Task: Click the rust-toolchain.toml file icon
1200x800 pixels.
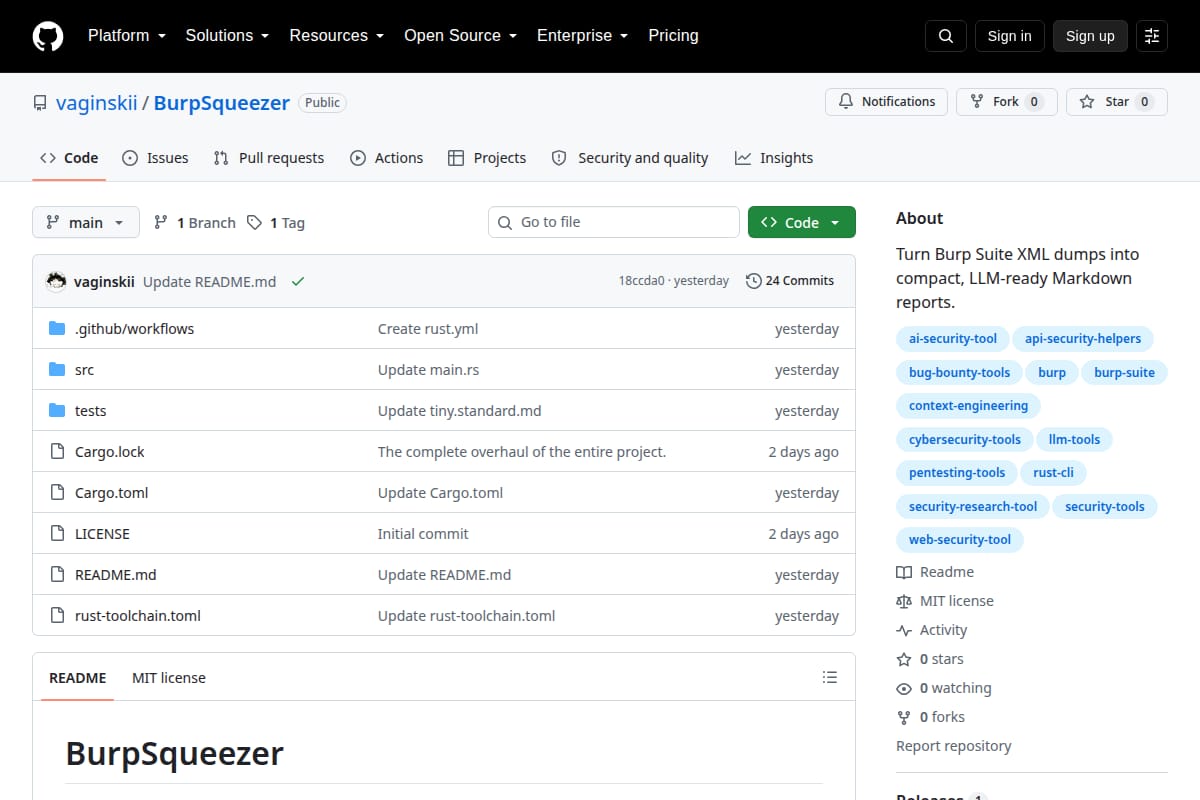Action: (x=57, y=616)
